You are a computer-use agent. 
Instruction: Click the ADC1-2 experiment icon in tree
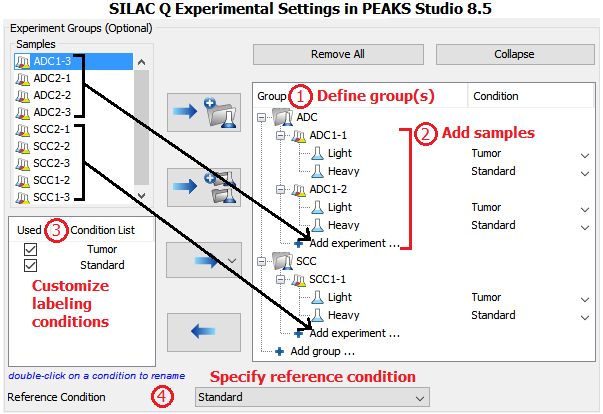pos(299,190)
